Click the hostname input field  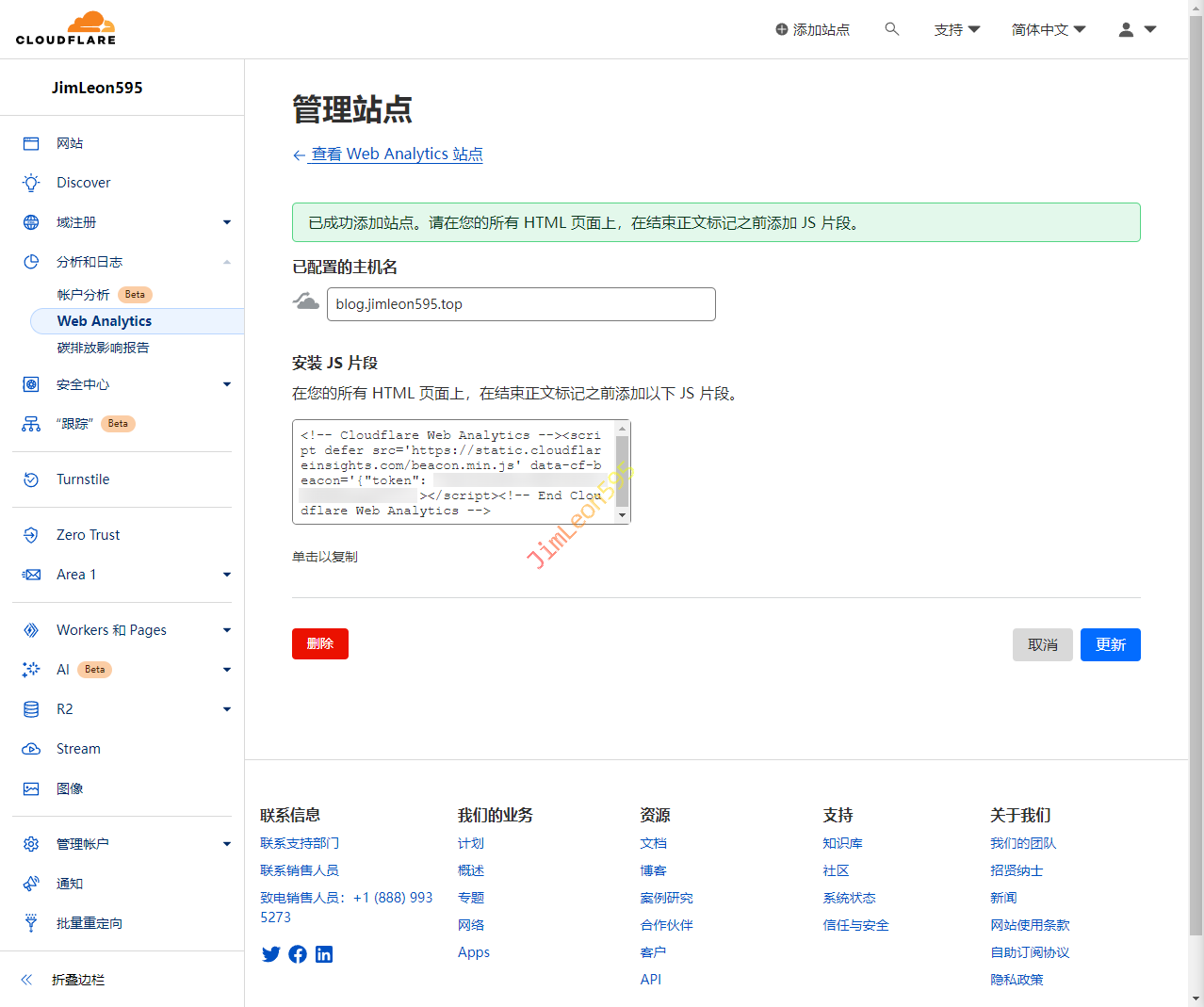pos(521,304)
